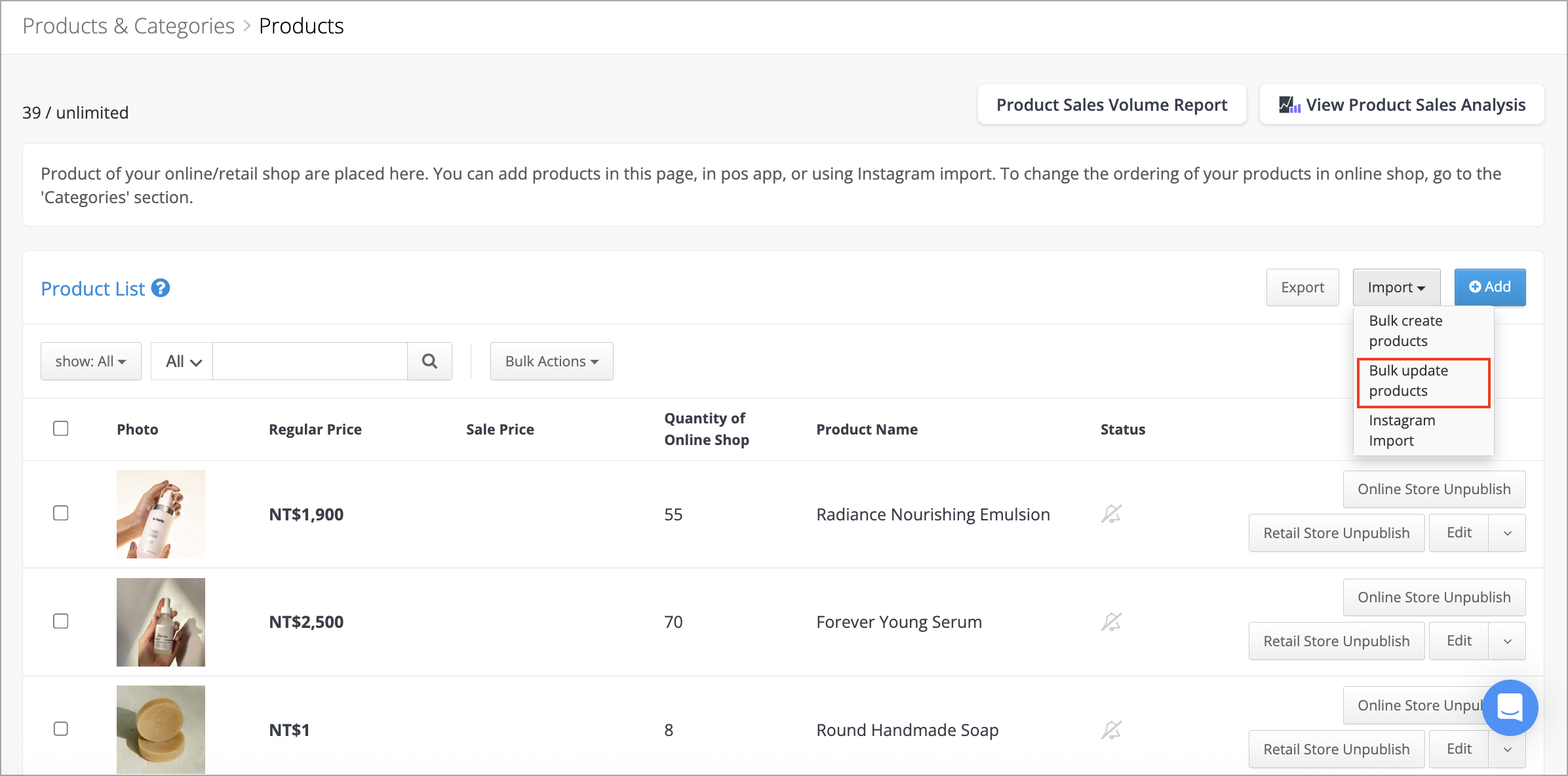Click the muted bell icon for Radiance Nourishing Emulsion
The width and height of the screenshot is (1568, 776).
pos(1112,514)
